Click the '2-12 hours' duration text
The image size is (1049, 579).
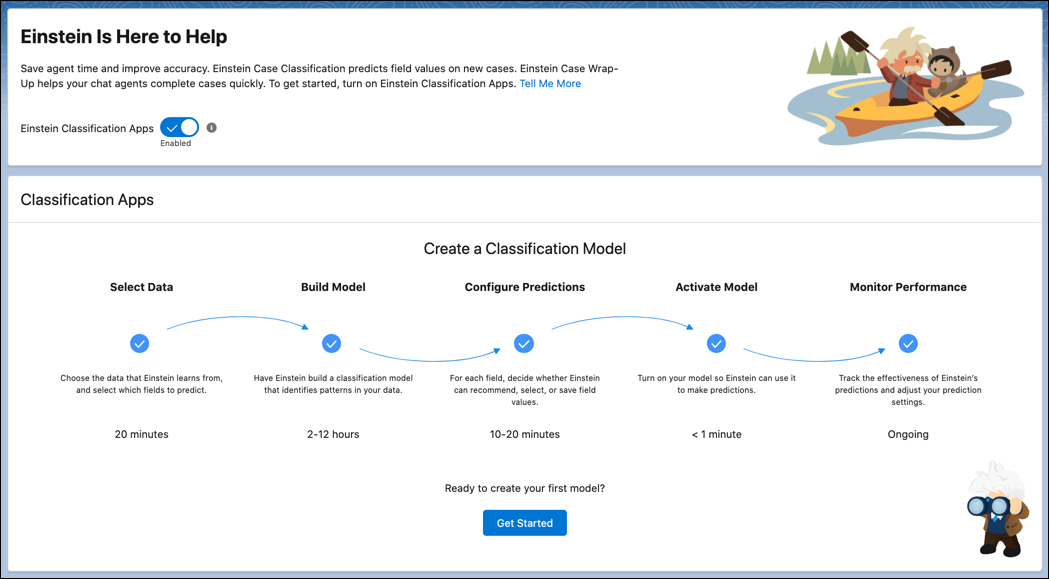(x=333, y=434)
